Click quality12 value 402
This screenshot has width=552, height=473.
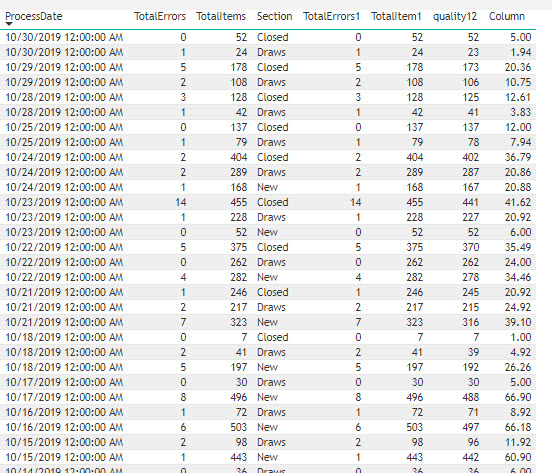[471, 157]
